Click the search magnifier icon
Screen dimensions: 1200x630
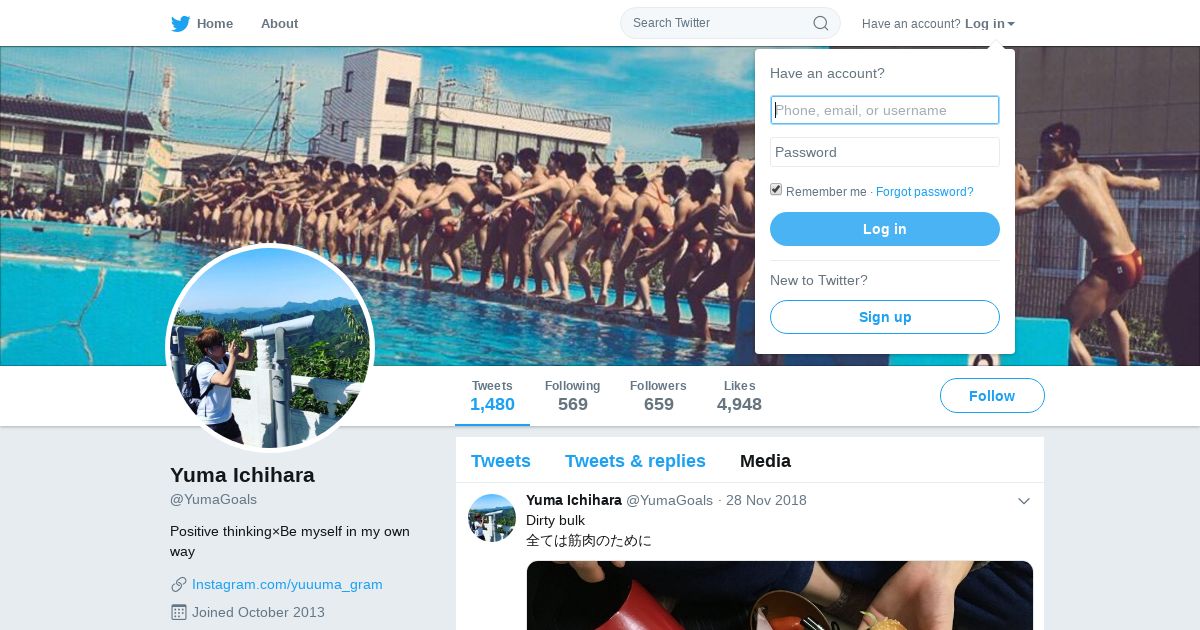click(820, 23)
